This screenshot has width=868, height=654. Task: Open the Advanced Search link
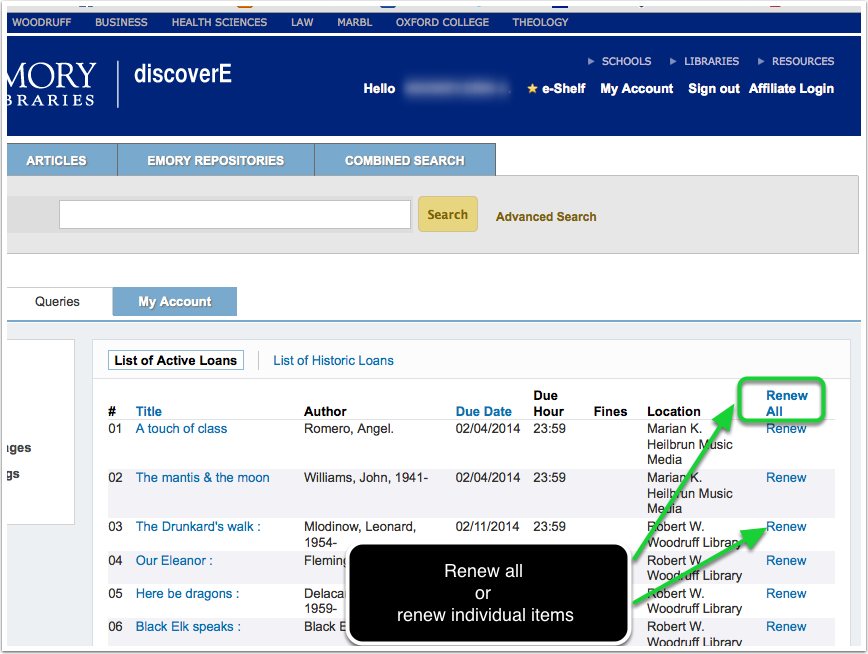546,216
